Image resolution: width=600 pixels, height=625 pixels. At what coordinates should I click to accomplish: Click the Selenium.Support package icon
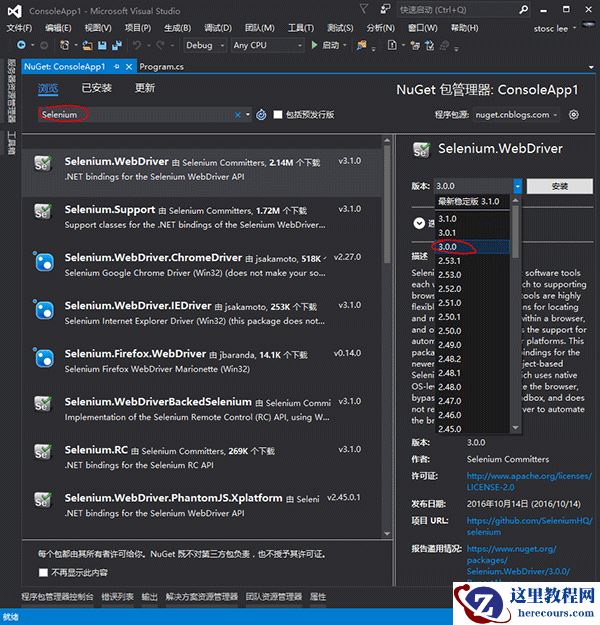(x=44, y=213)
